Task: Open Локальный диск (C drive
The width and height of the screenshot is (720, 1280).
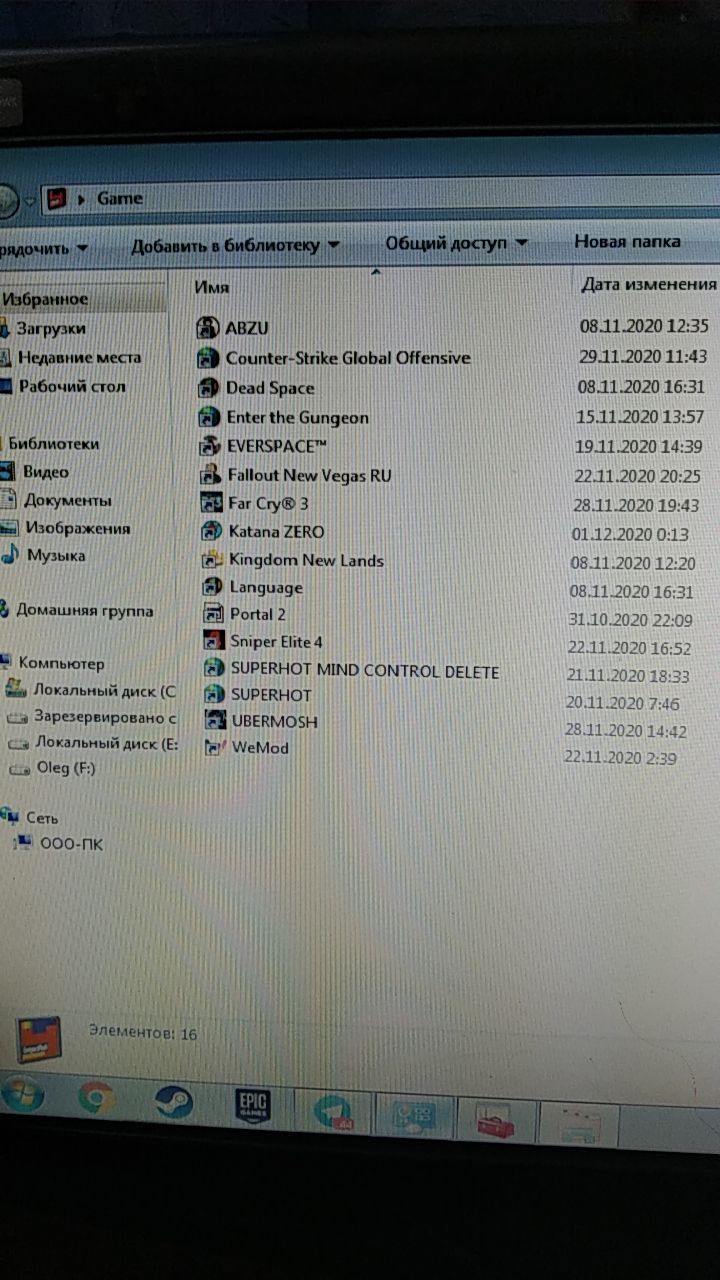Action: [x=104, y=690]
